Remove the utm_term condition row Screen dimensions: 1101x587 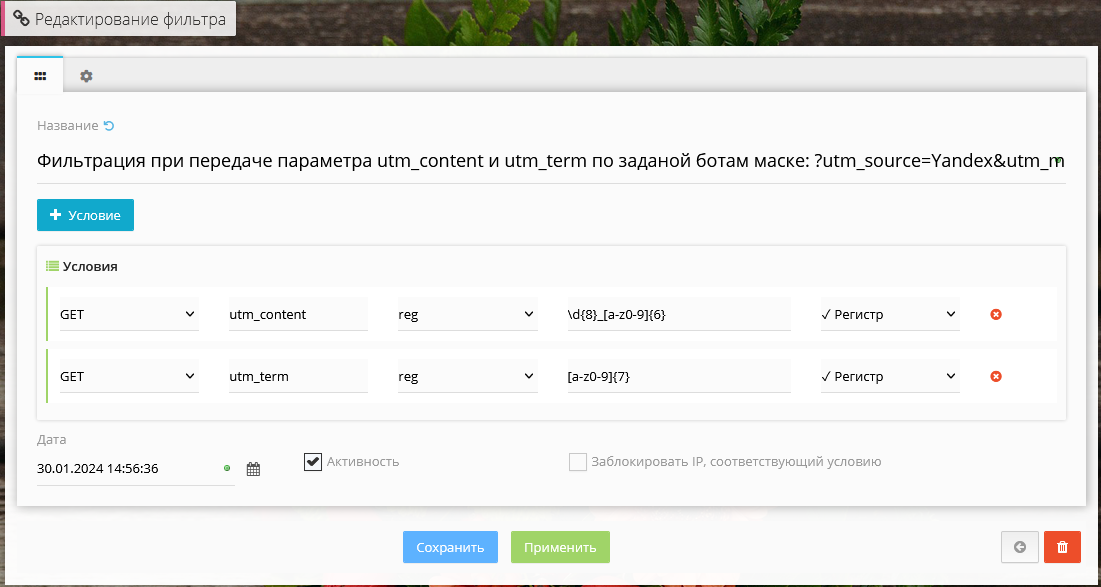(995, 377)
